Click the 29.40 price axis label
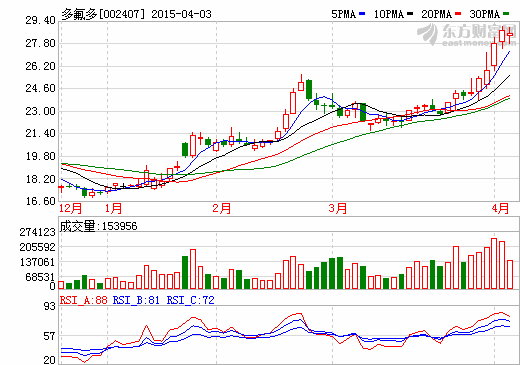520x365 pixels. pos(40,21)
